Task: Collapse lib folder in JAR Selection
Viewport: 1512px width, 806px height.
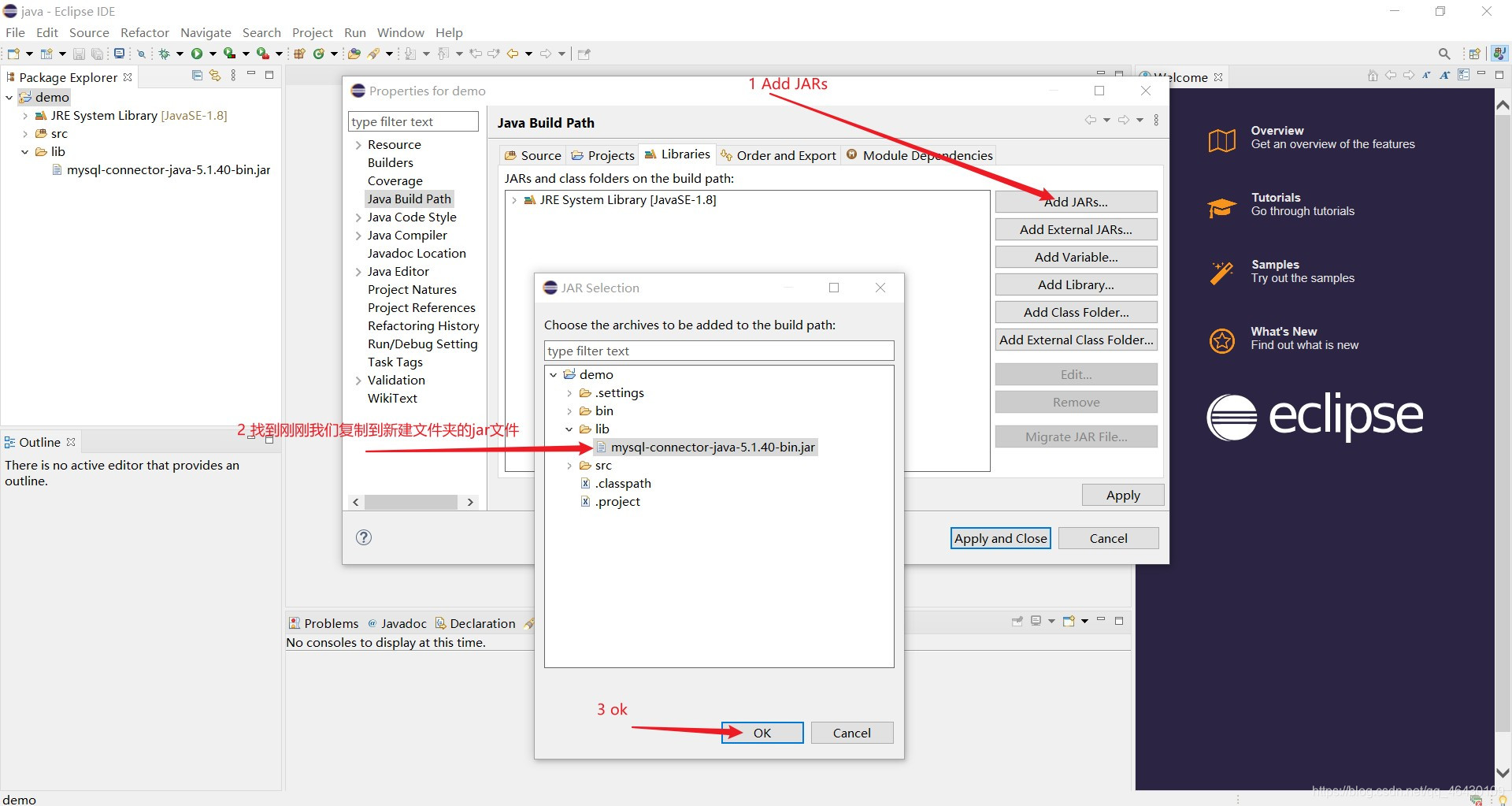Action: pos(569,429)
